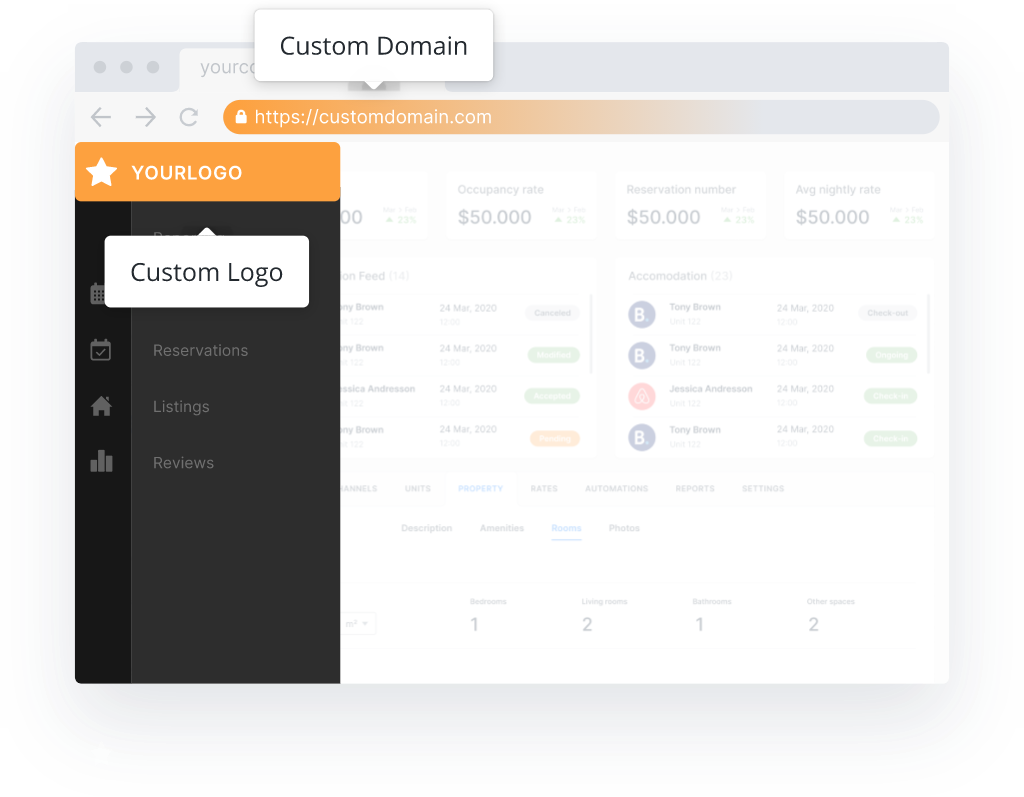Click the Reservation Feed scrollbar
1024x797 pixels.
tap(591, 334)
